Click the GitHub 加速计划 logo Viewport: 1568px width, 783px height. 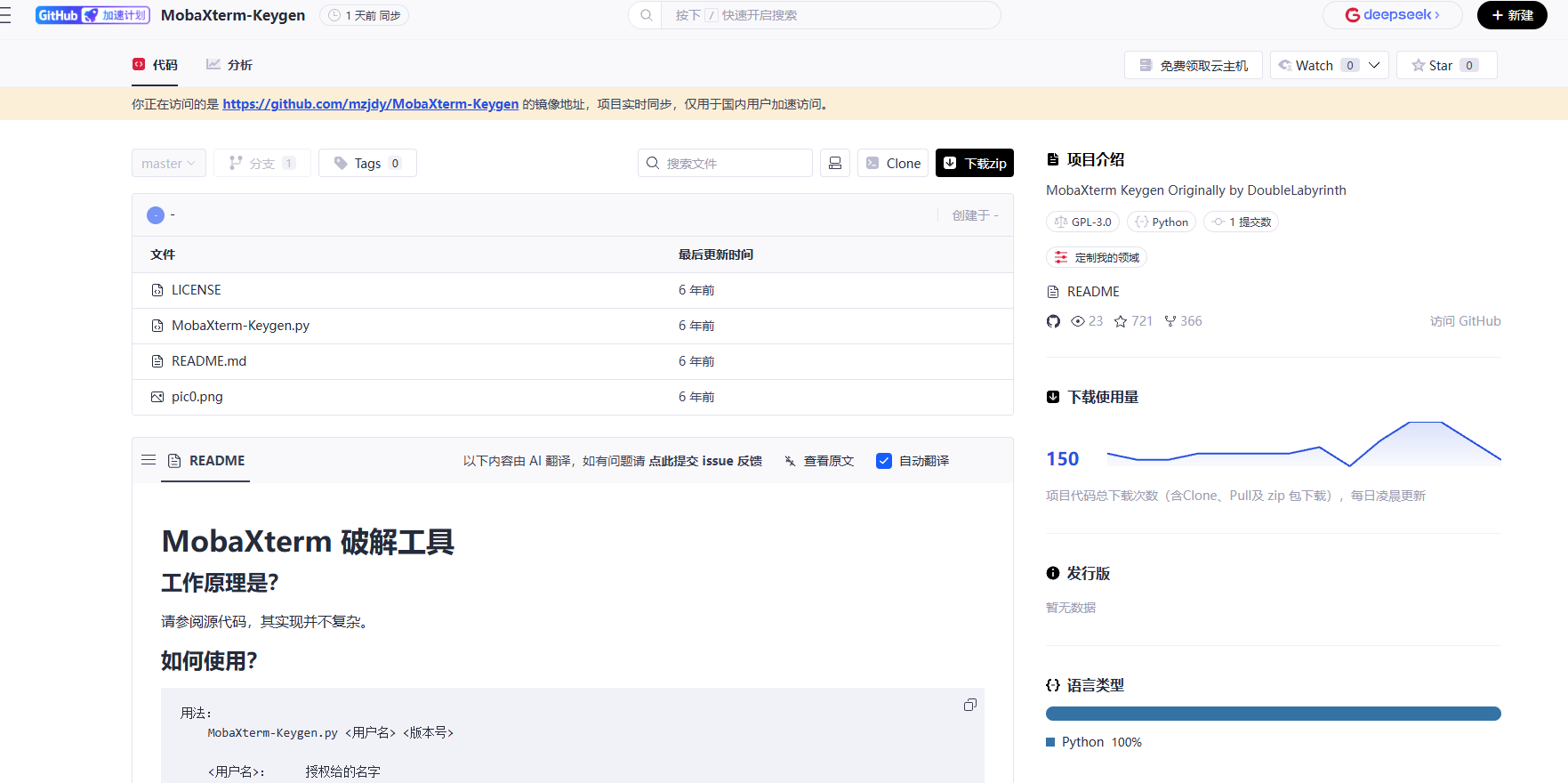(x=92, y=15)
